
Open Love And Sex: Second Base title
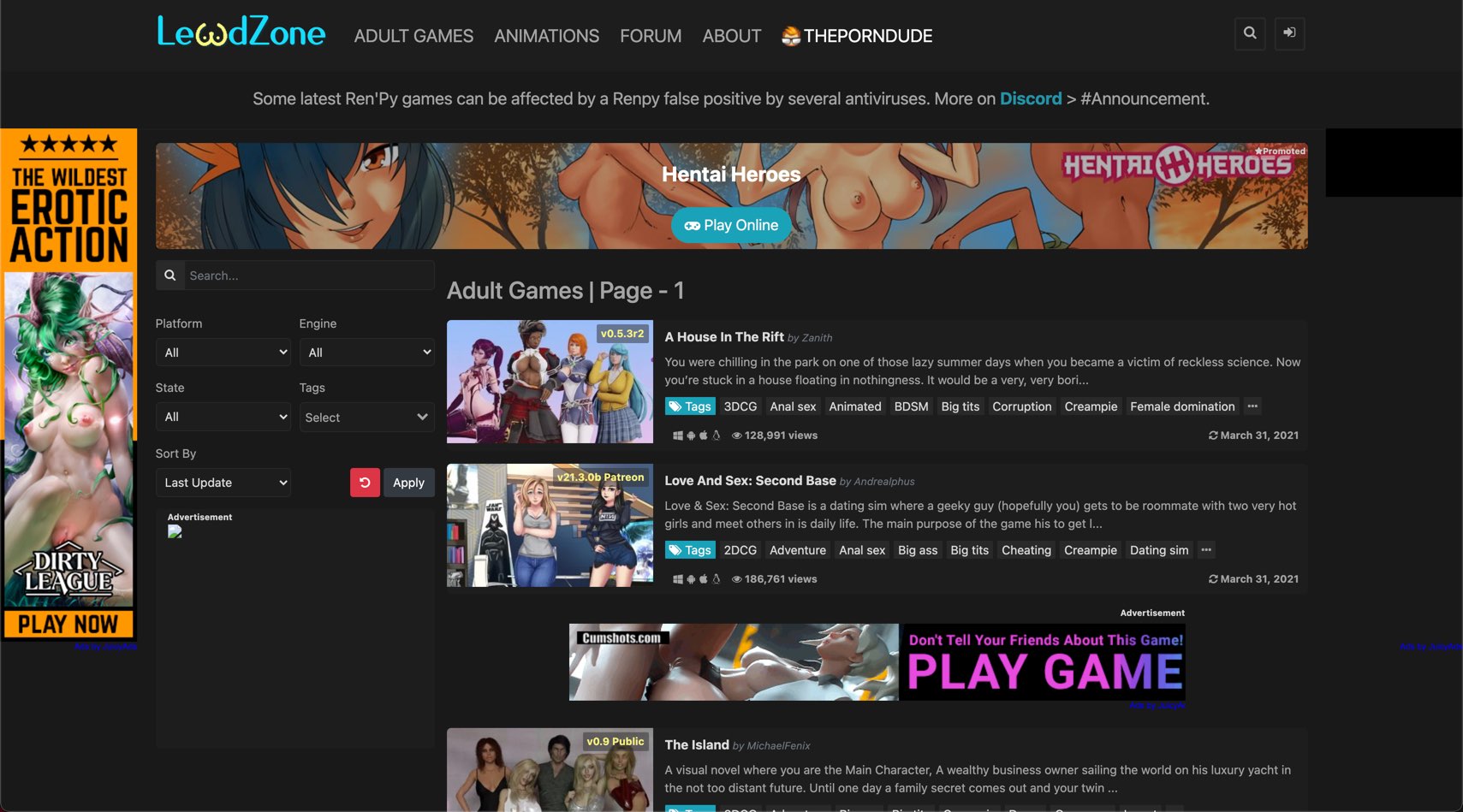tap(750, 481)
